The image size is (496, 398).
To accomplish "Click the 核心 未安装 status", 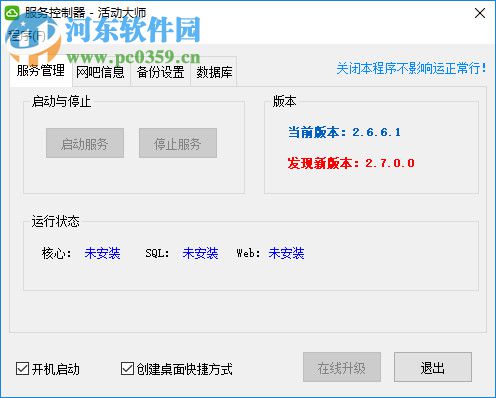I will coord(102,253).
